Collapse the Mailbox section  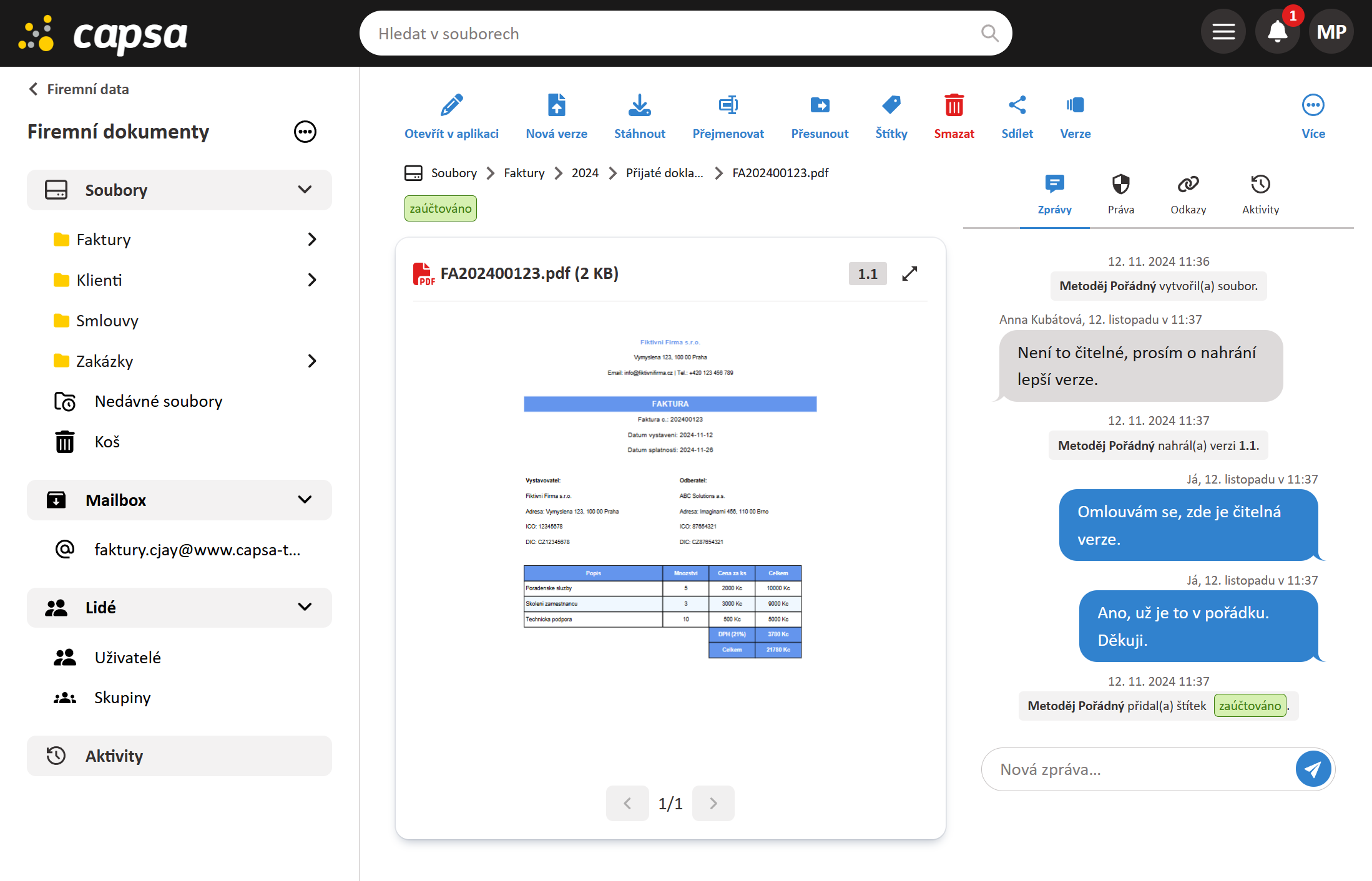pyautogui.click(x=305, y=500)
